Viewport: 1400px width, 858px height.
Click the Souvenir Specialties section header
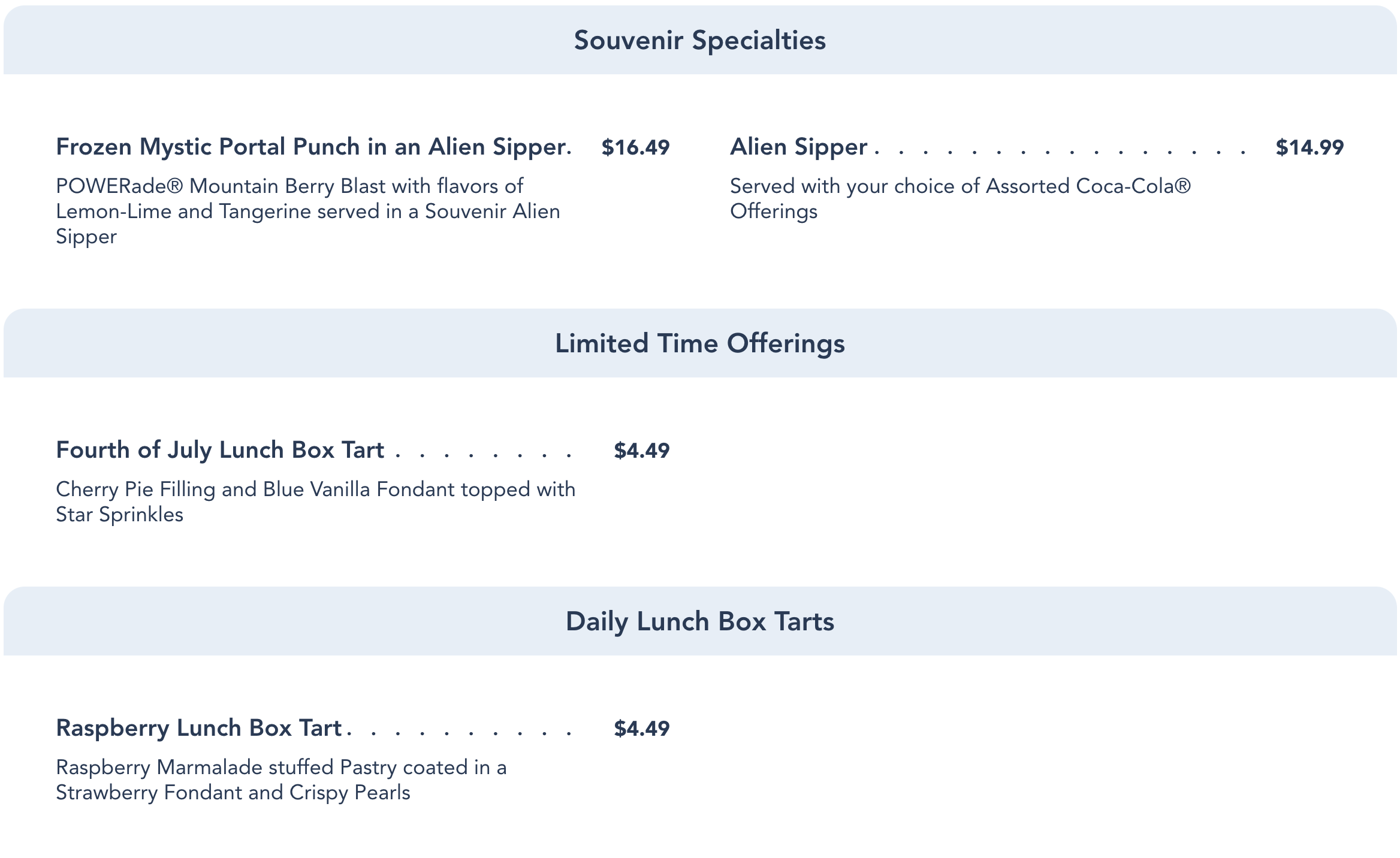(x=699, y=41)
